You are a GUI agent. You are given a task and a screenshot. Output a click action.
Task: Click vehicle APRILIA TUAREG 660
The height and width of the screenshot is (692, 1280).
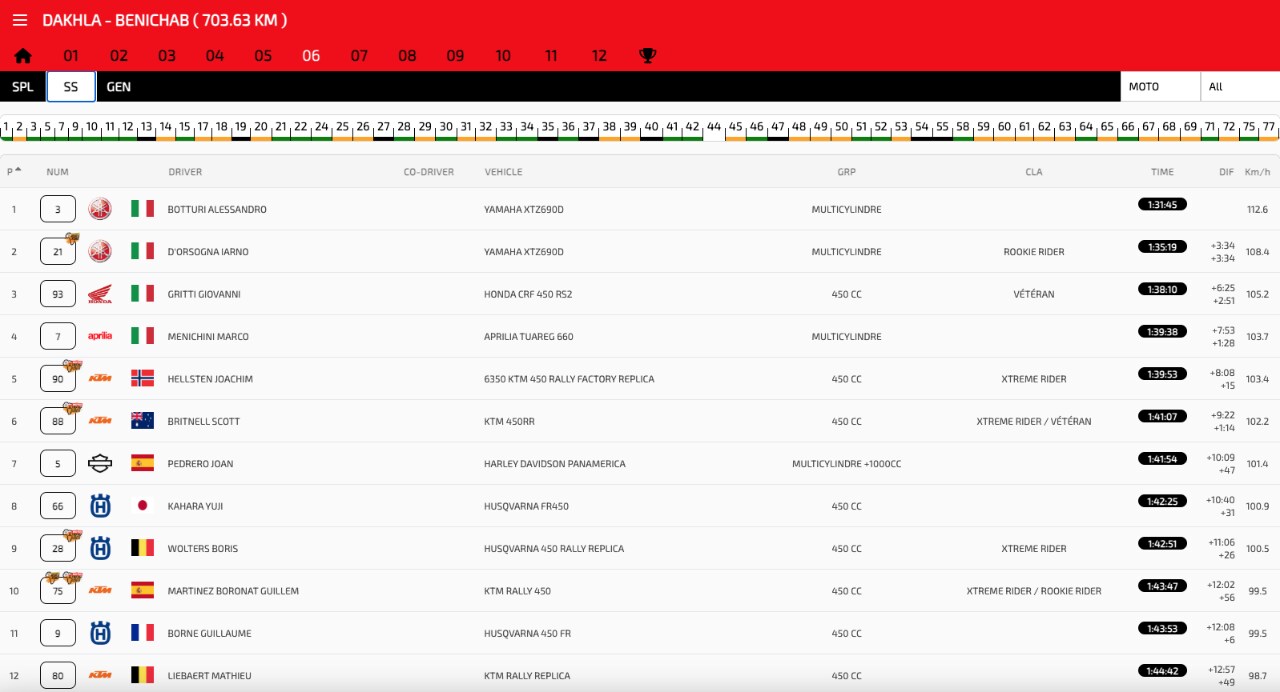pyautogui.click(x=529, y=337)
